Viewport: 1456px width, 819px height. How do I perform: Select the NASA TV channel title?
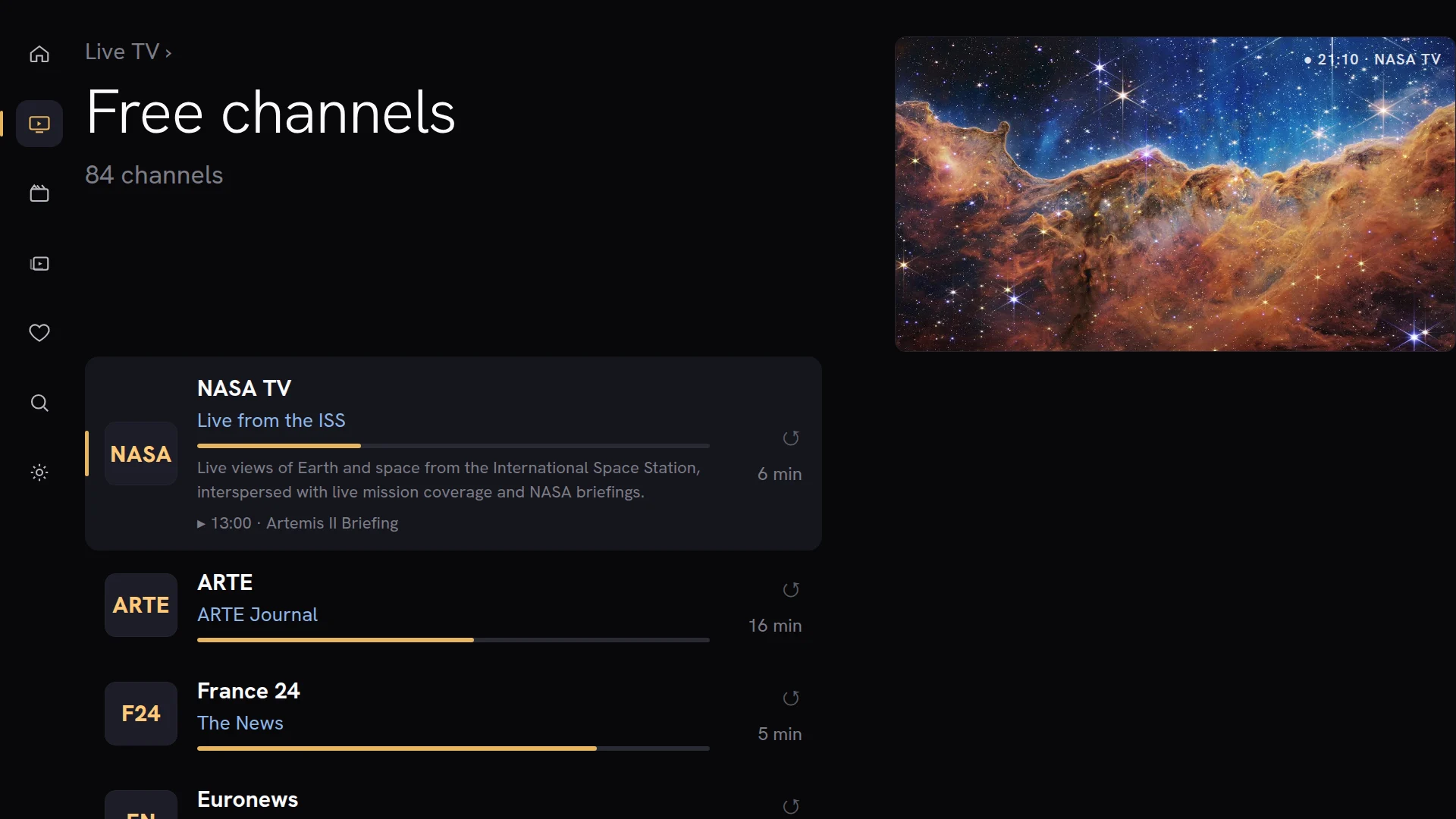[244, 388]
